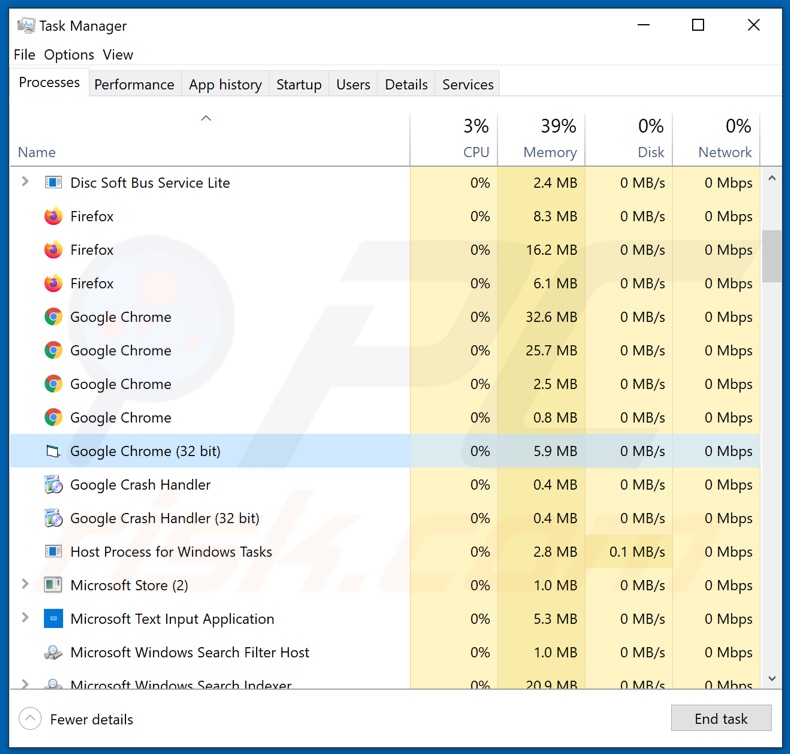
Task: Click the End task button
Action: tap(721, 718)
